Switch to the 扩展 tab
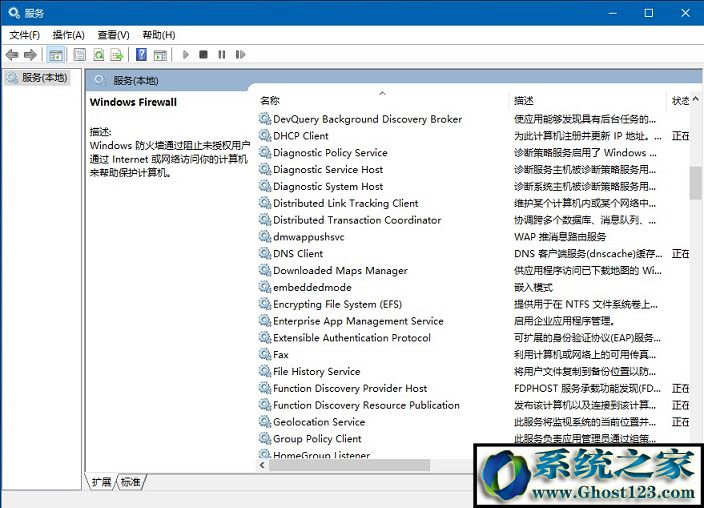This screenshot has width=704, height=508. click(101, 482)
